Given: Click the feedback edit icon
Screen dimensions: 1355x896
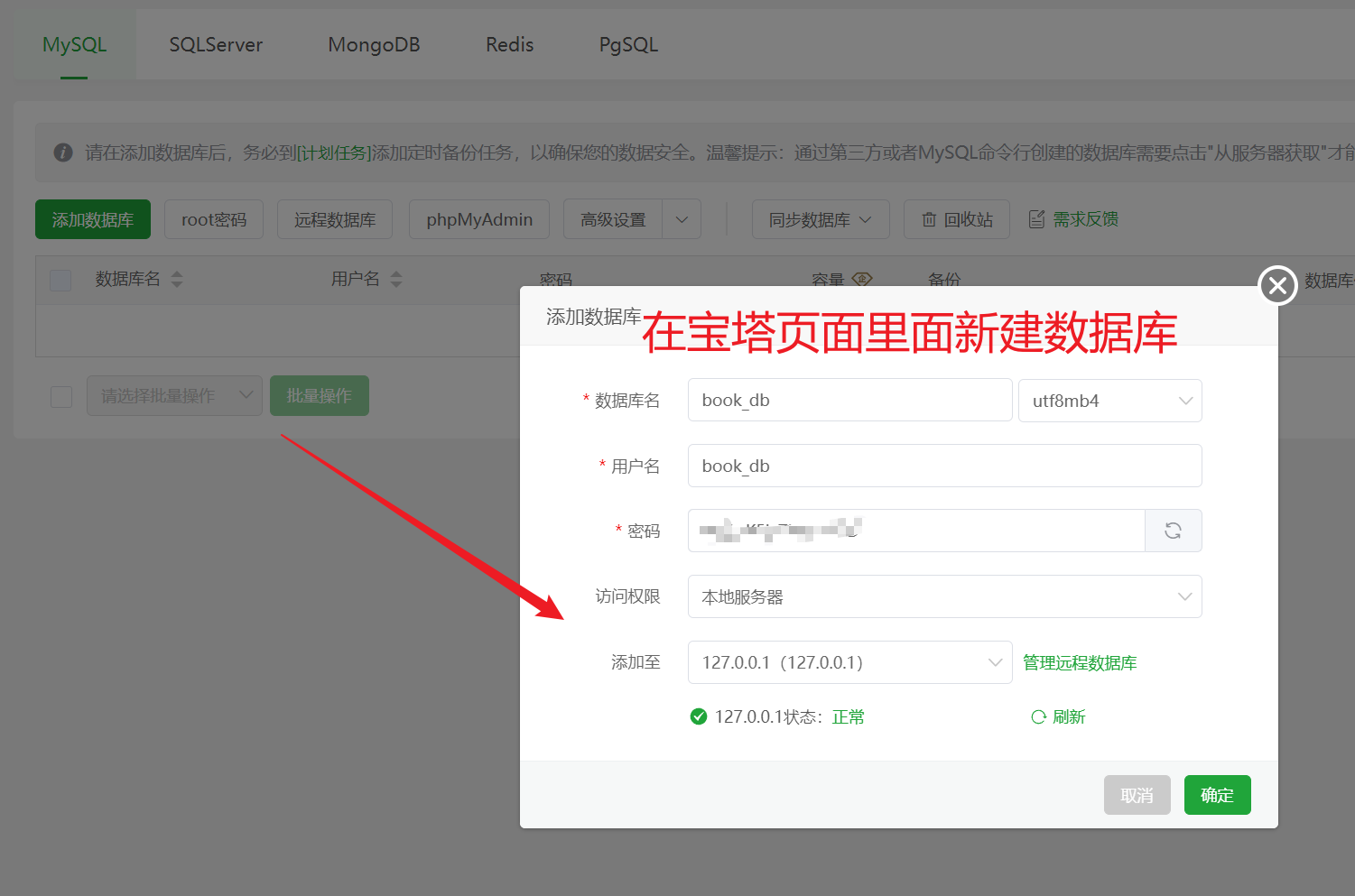Looking at the screenshot, I should (x=1036, y=219).
